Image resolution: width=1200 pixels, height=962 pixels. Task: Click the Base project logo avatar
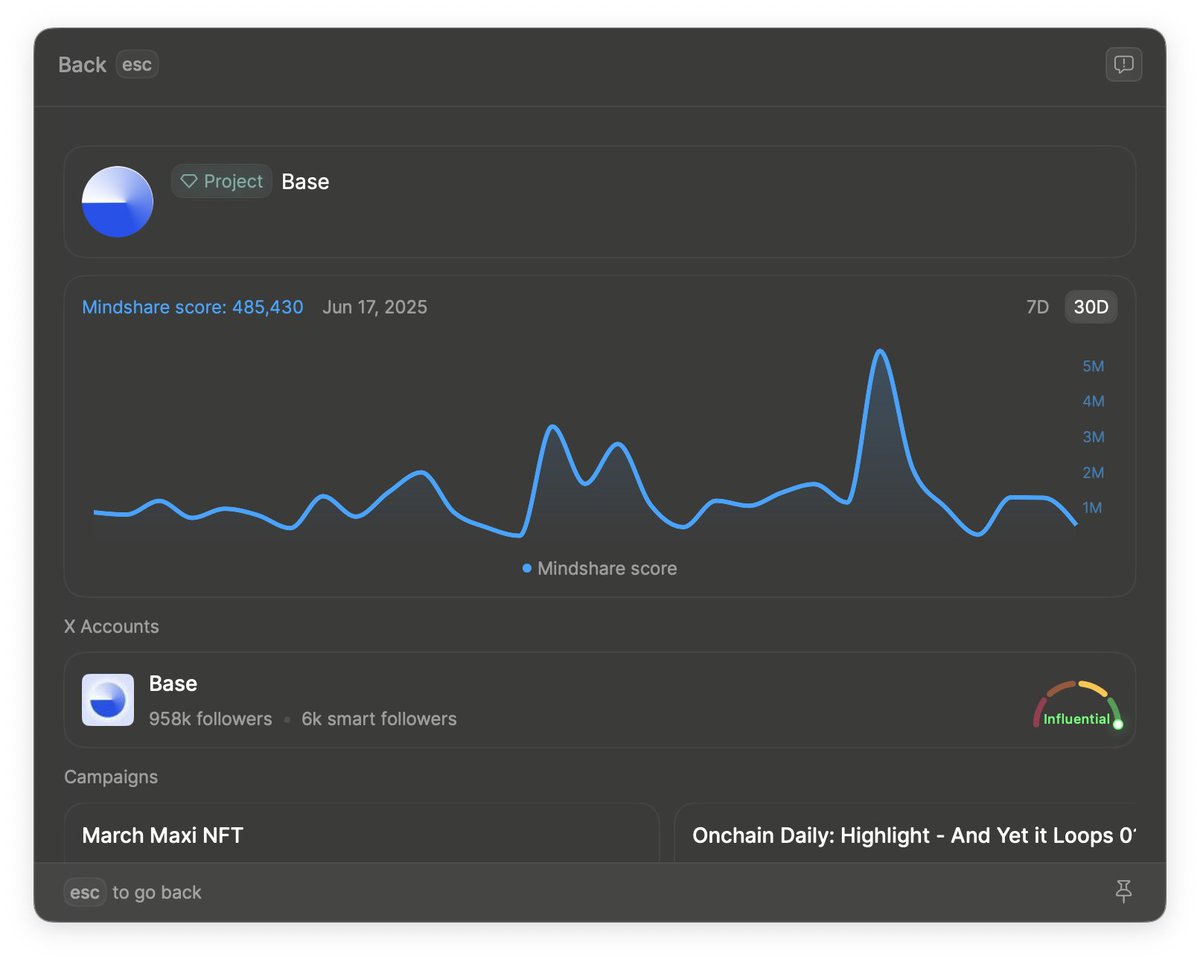117,202
